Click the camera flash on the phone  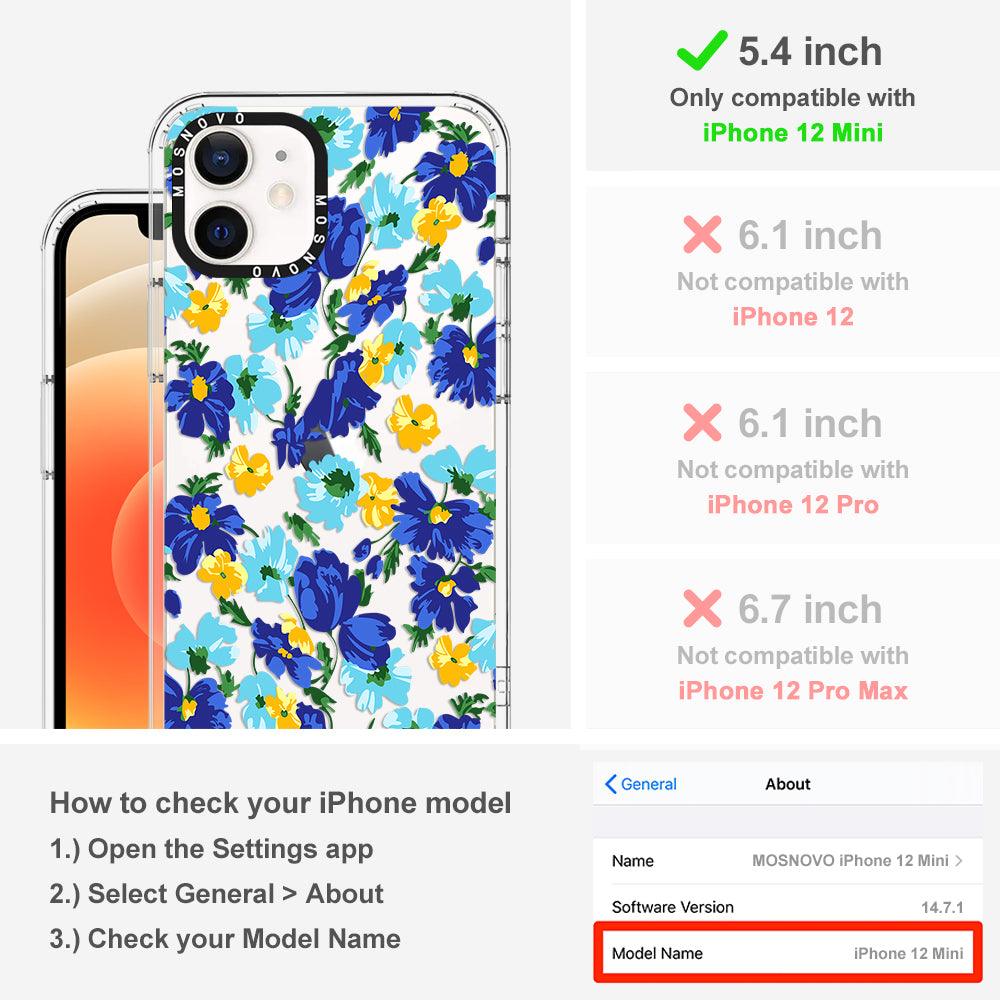pyautogui.click(x=281, y=195)
